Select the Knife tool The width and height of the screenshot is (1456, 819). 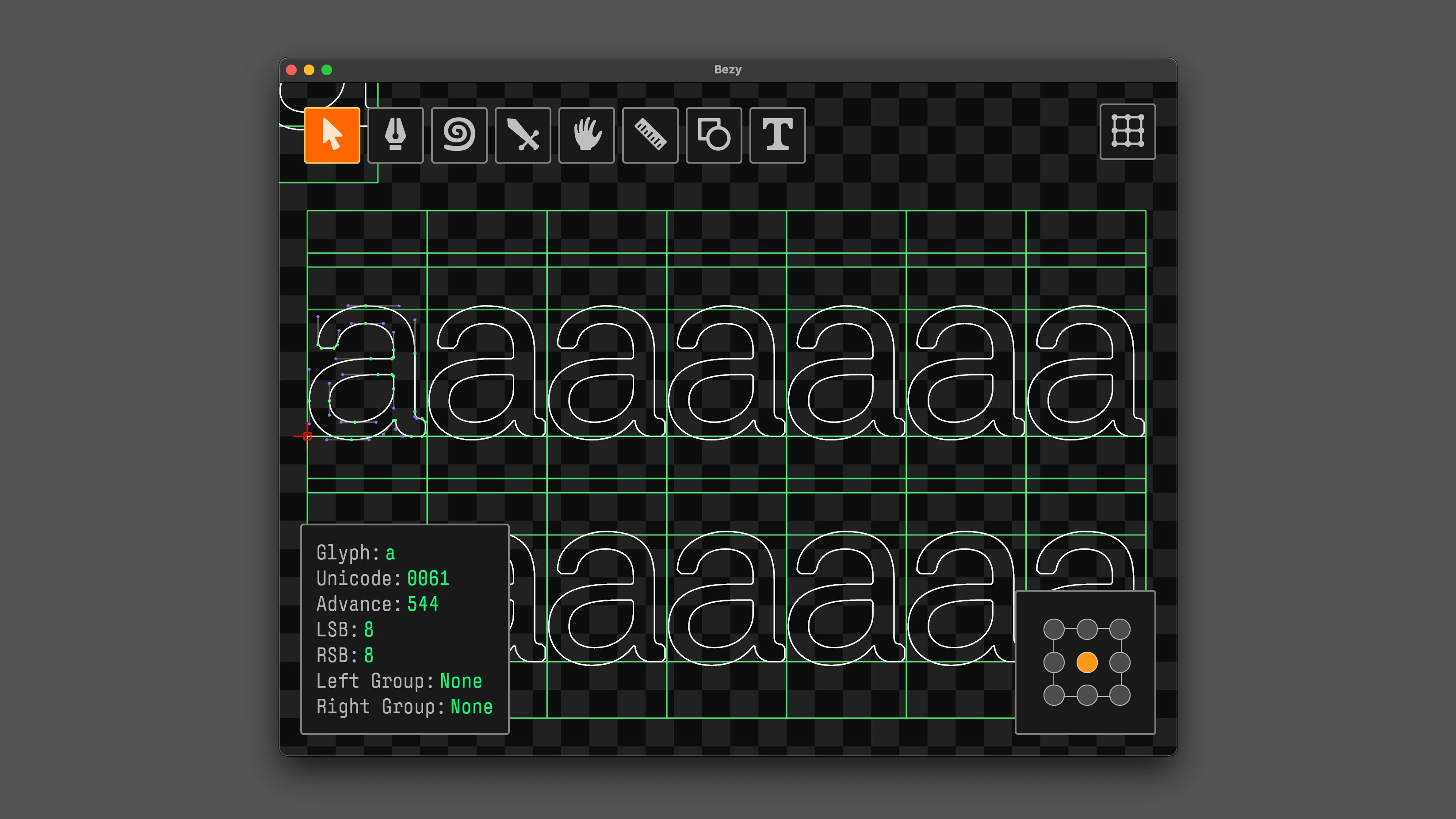pos(523,135)
